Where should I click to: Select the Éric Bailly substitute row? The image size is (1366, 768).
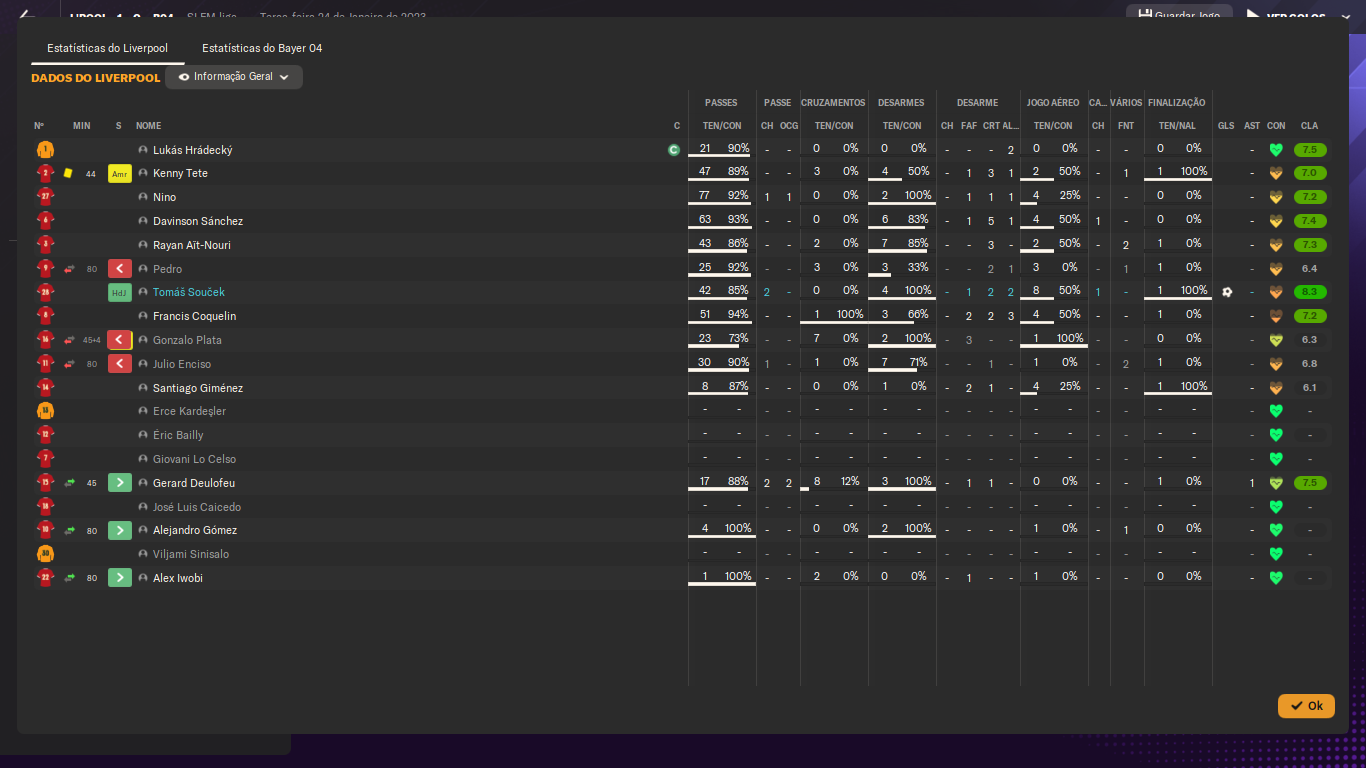pos(683,435)
